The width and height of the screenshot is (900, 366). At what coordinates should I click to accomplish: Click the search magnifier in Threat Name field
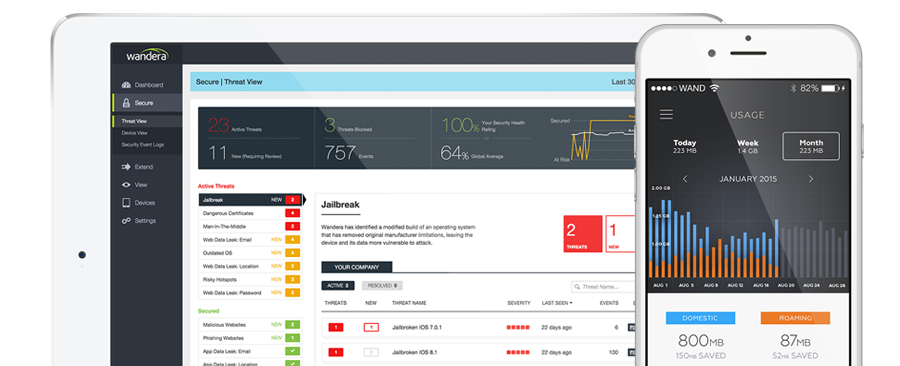pos(576,286)
